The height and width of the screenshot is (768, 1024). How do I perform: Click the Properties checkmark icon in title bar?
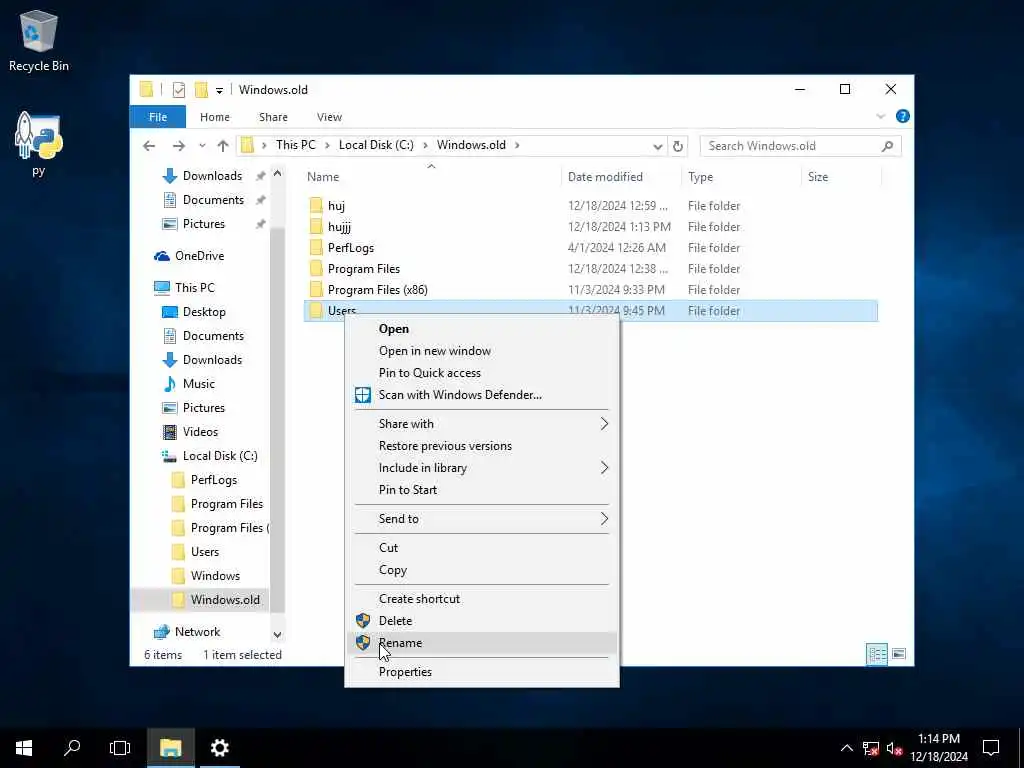178,89
